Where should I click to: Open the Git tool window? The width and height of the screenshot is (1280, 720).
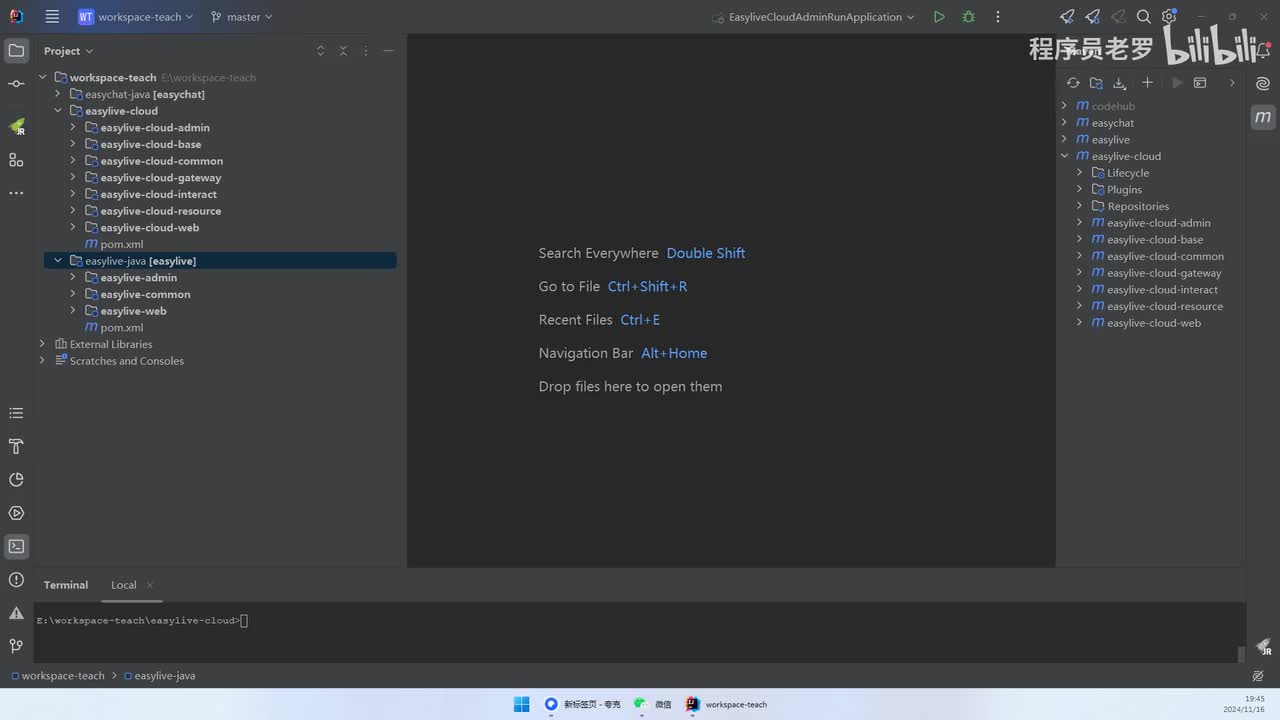tap(16, 646)
